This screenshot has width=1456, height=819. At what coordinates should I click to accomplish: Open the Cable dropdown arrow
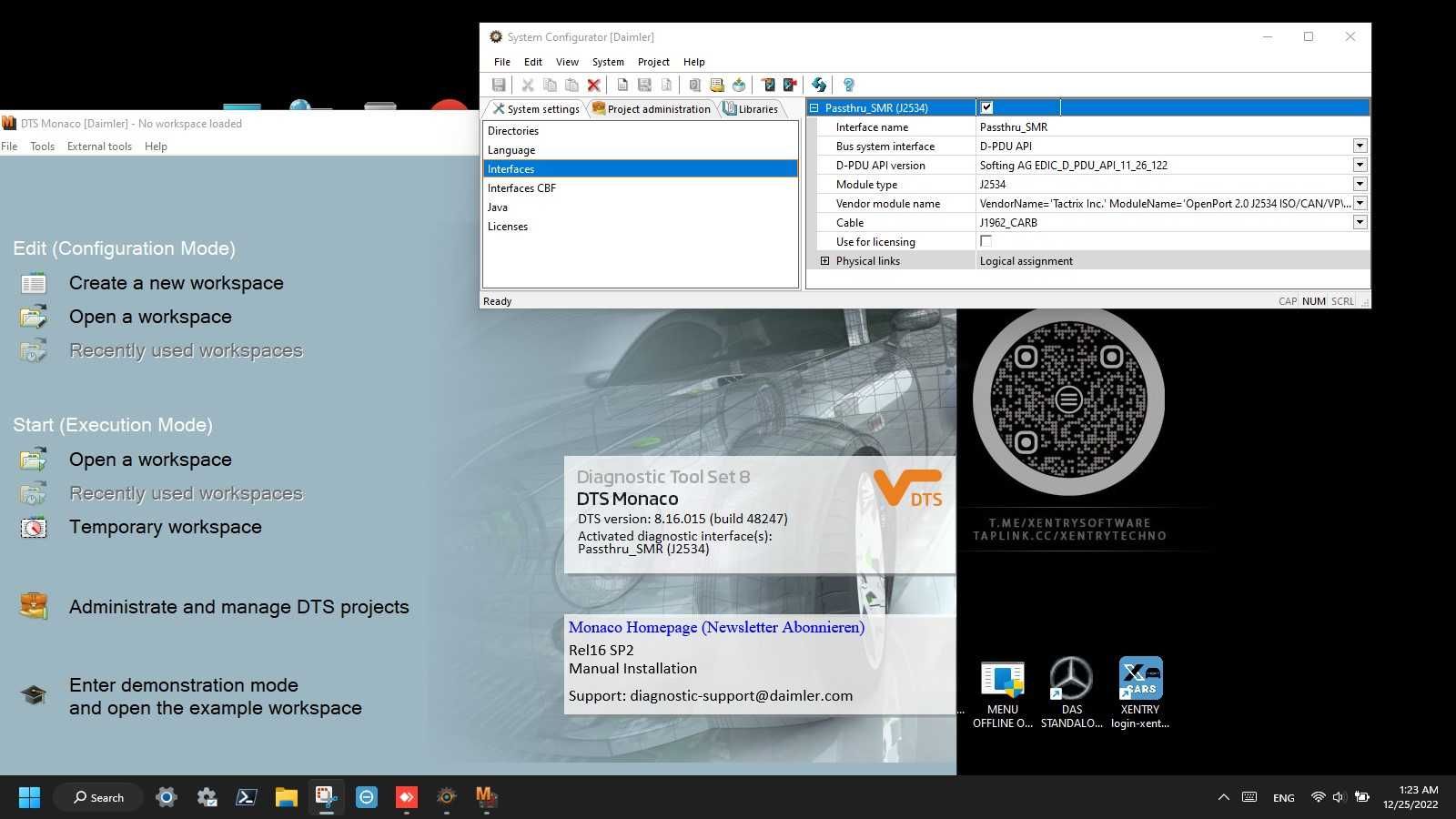coord(1360,222)
